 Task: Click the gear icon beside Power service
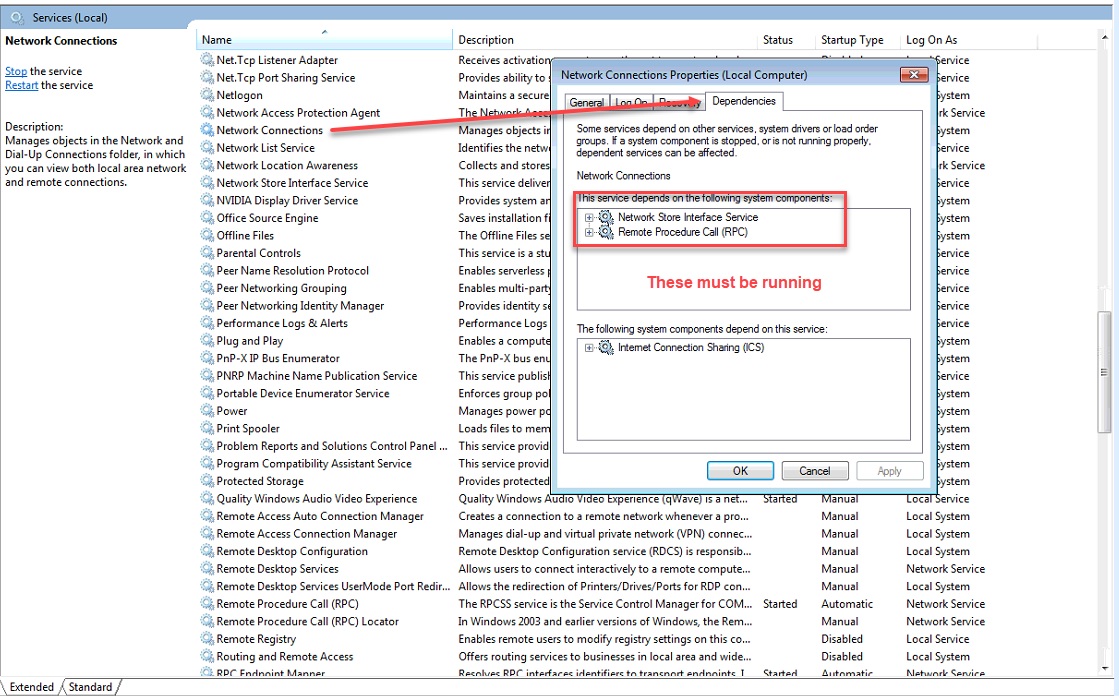click(x=207, y=410)
